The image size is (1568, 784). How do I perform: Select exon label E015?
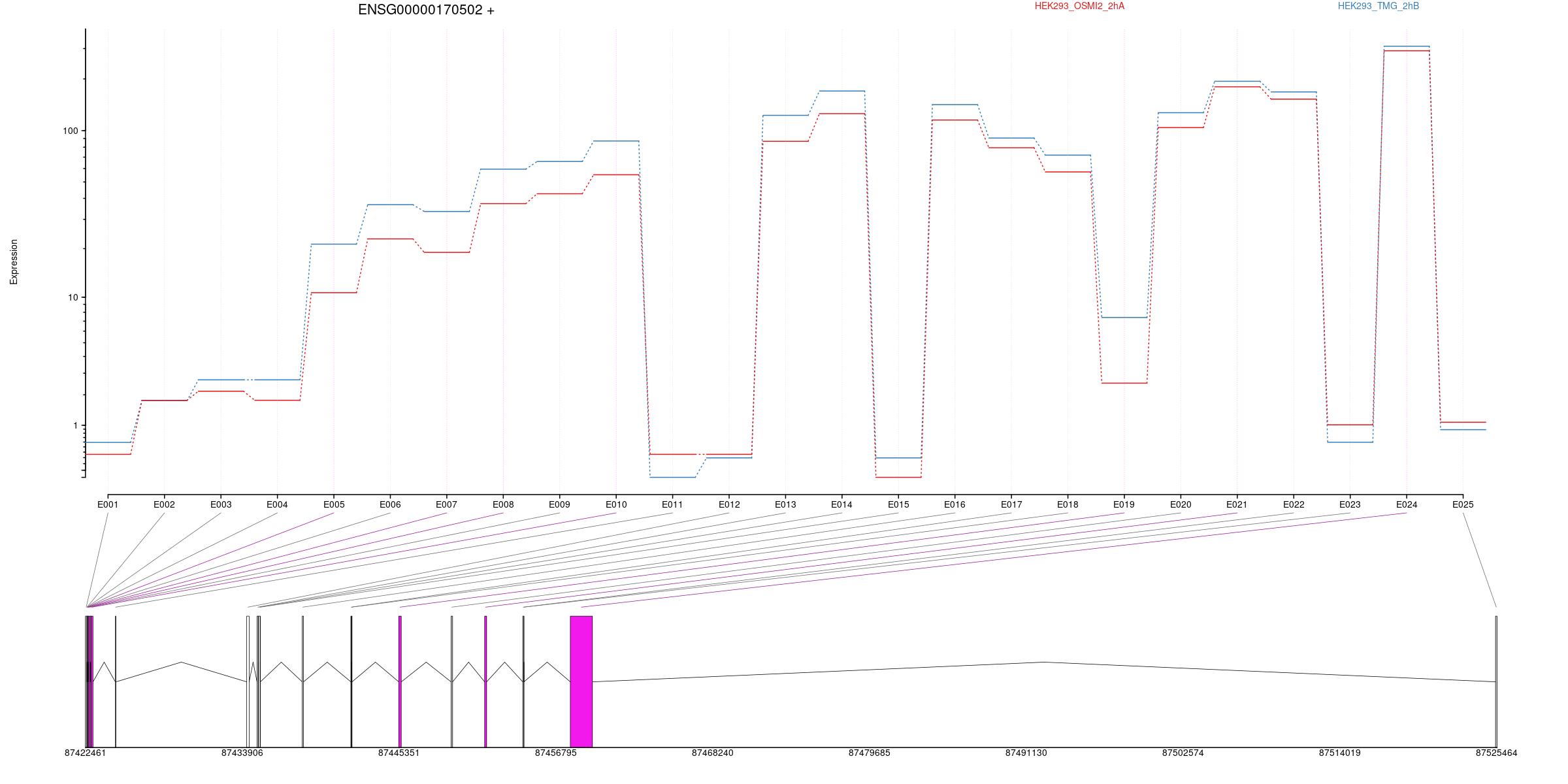click(x=898, y=504)
